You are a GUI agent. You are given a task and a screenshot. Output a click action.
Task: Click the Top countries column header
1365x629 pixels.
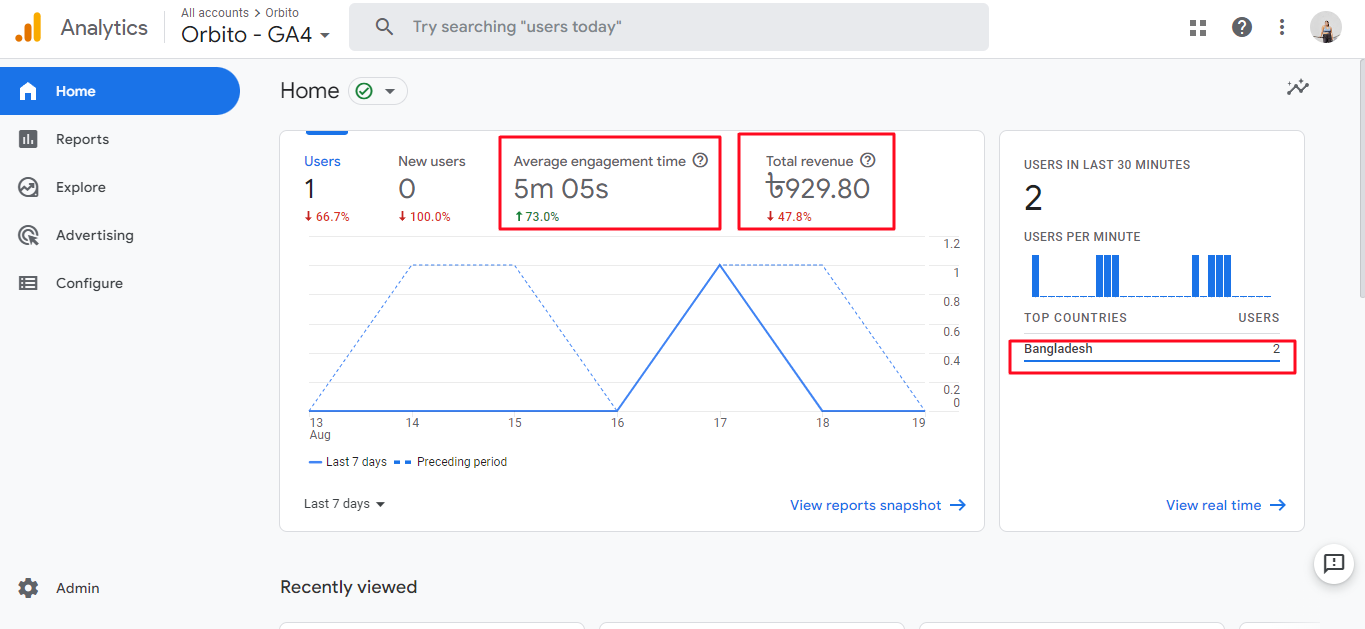click(x=1075, y=318)
